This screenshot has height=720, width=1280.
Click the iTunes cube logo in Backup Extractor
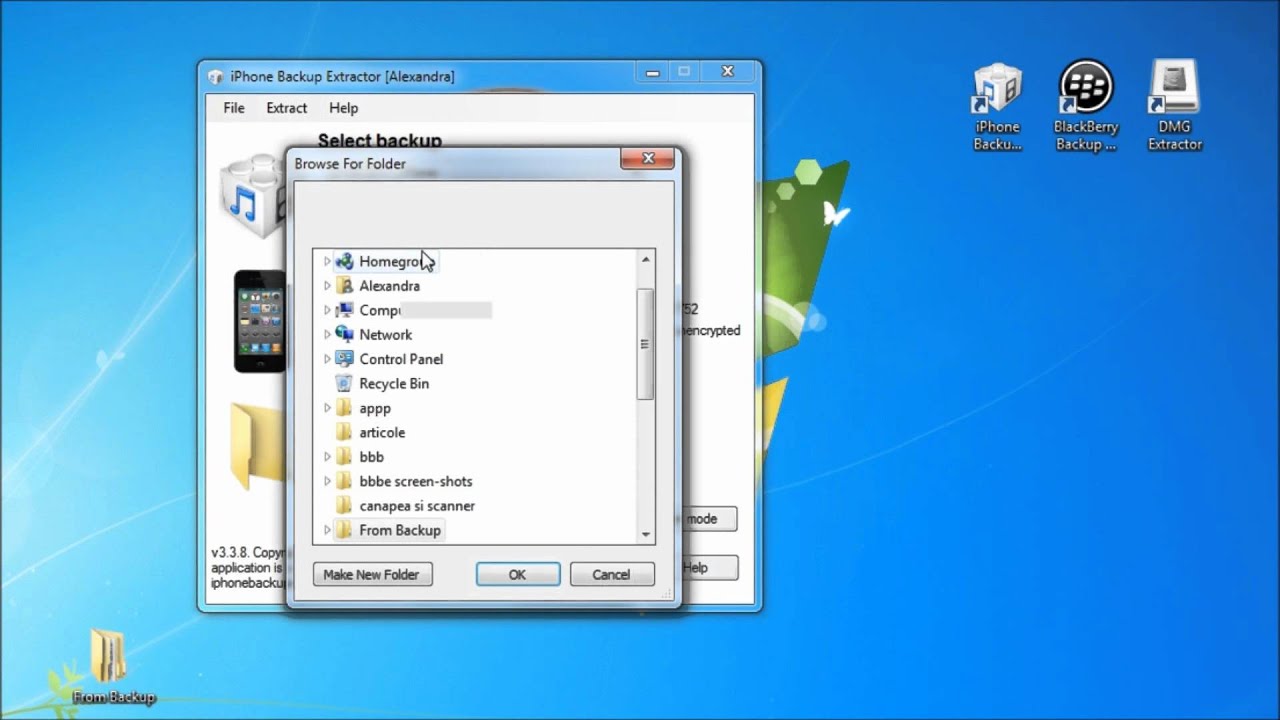252,195
